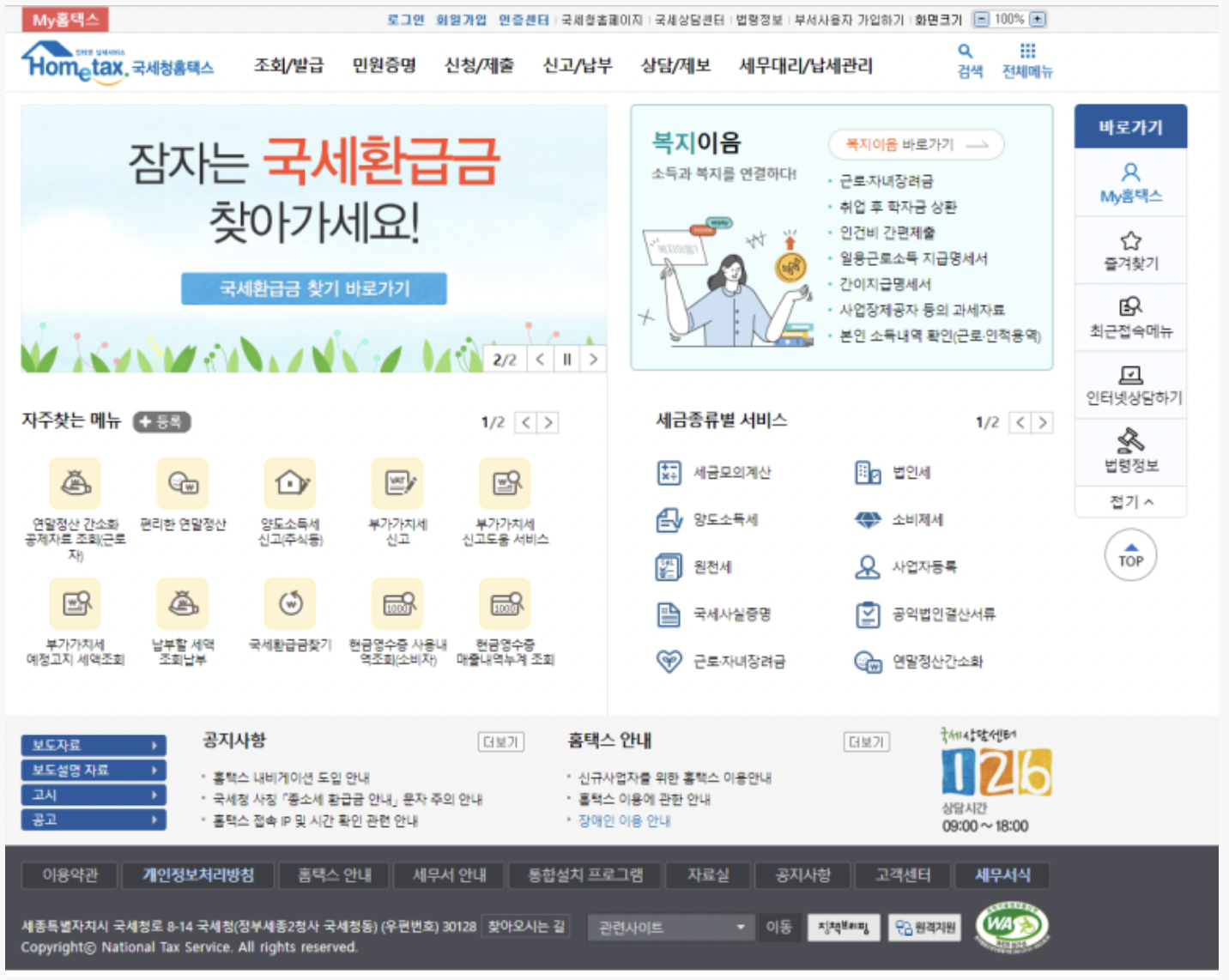Show next page of 세금종류별 서비스
The width and height of the screenshot is (1229, 980).
pos(1043,422)
